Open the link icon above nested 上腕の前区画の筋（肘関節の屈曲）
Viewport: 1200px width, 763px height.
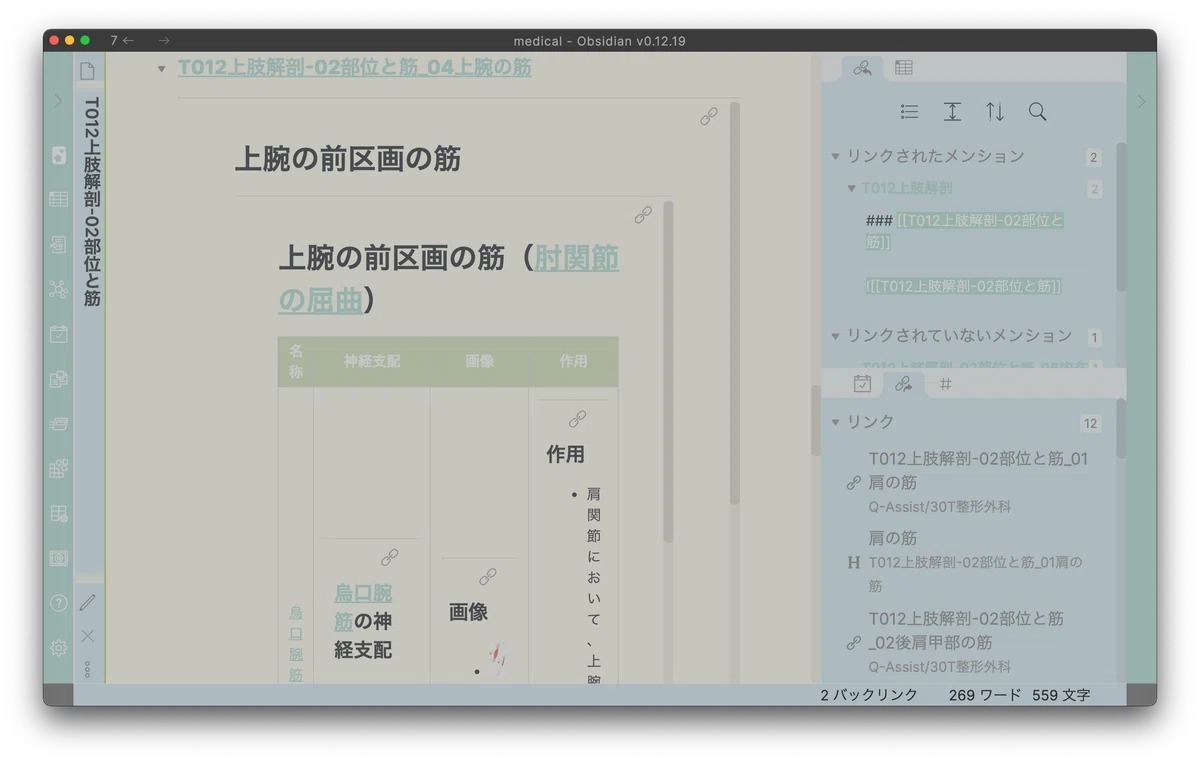(x=643, y=215)
